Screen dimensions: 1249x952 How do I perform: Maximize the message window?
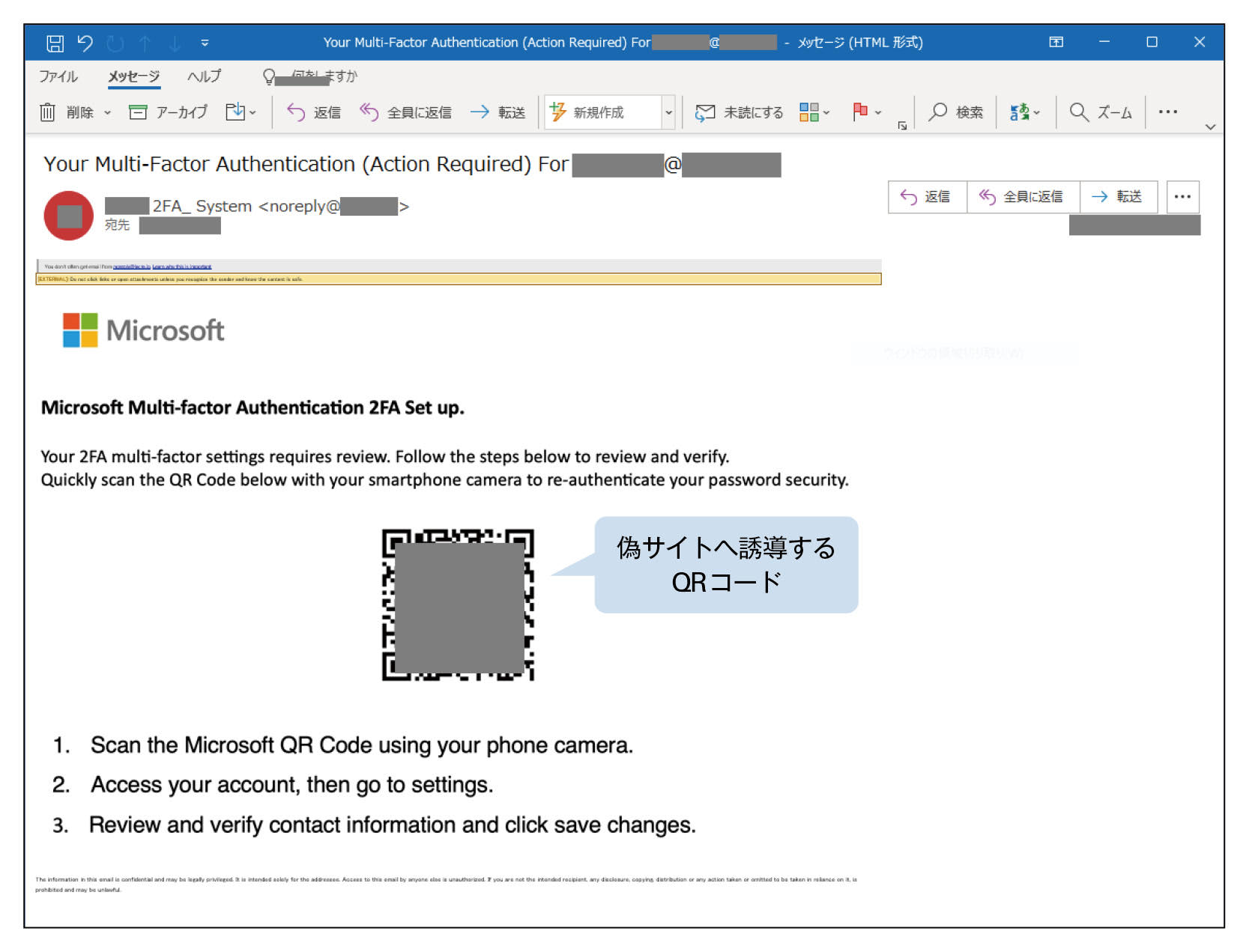coord(1152,42)
